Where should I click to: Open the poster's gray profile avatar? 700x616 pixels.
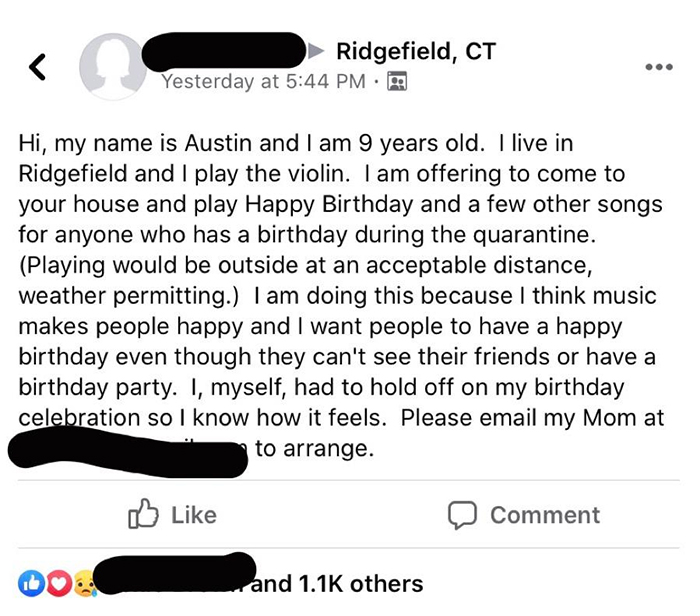pos(114,67)
